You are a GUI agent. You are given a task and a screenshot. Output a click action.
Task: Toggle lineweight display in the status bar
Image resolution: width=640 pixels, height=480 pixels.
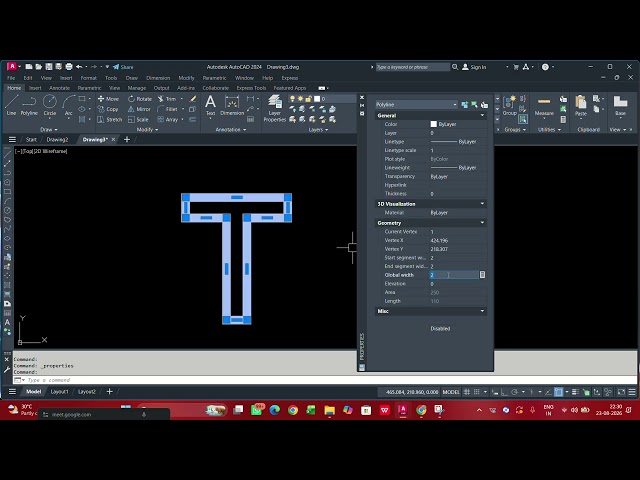click(575, 392)
